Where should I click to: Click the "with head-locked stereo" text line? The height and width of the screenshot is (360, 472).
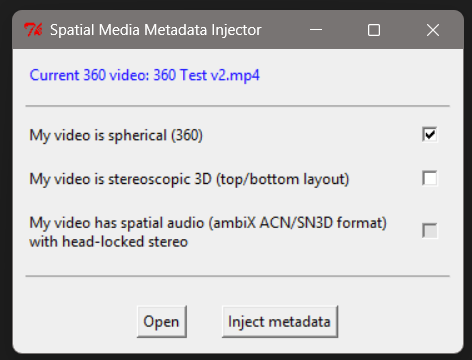[x=109, y=242]
